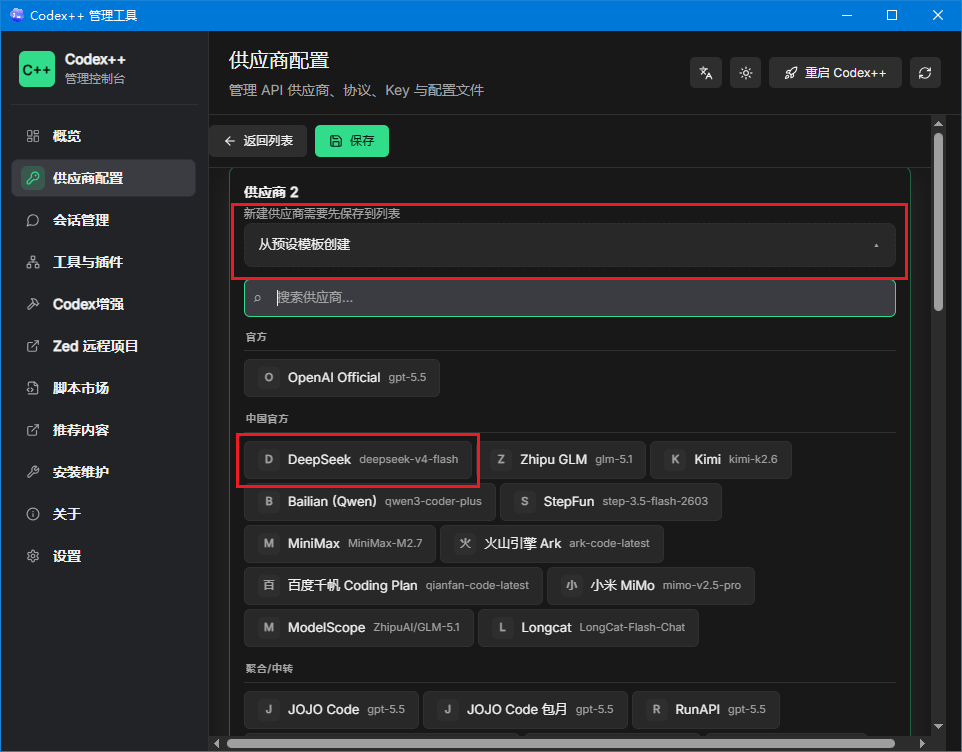Click the scroll right arrow
The width and height of the screenshot is (962, 752).
click(x=922, y=743)
